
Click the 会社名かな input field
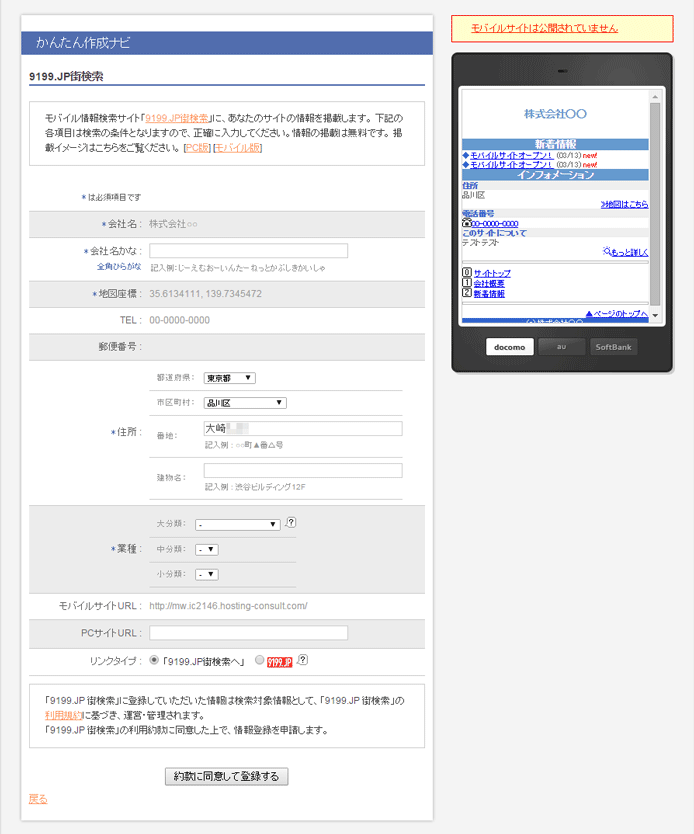coord(248,251)
